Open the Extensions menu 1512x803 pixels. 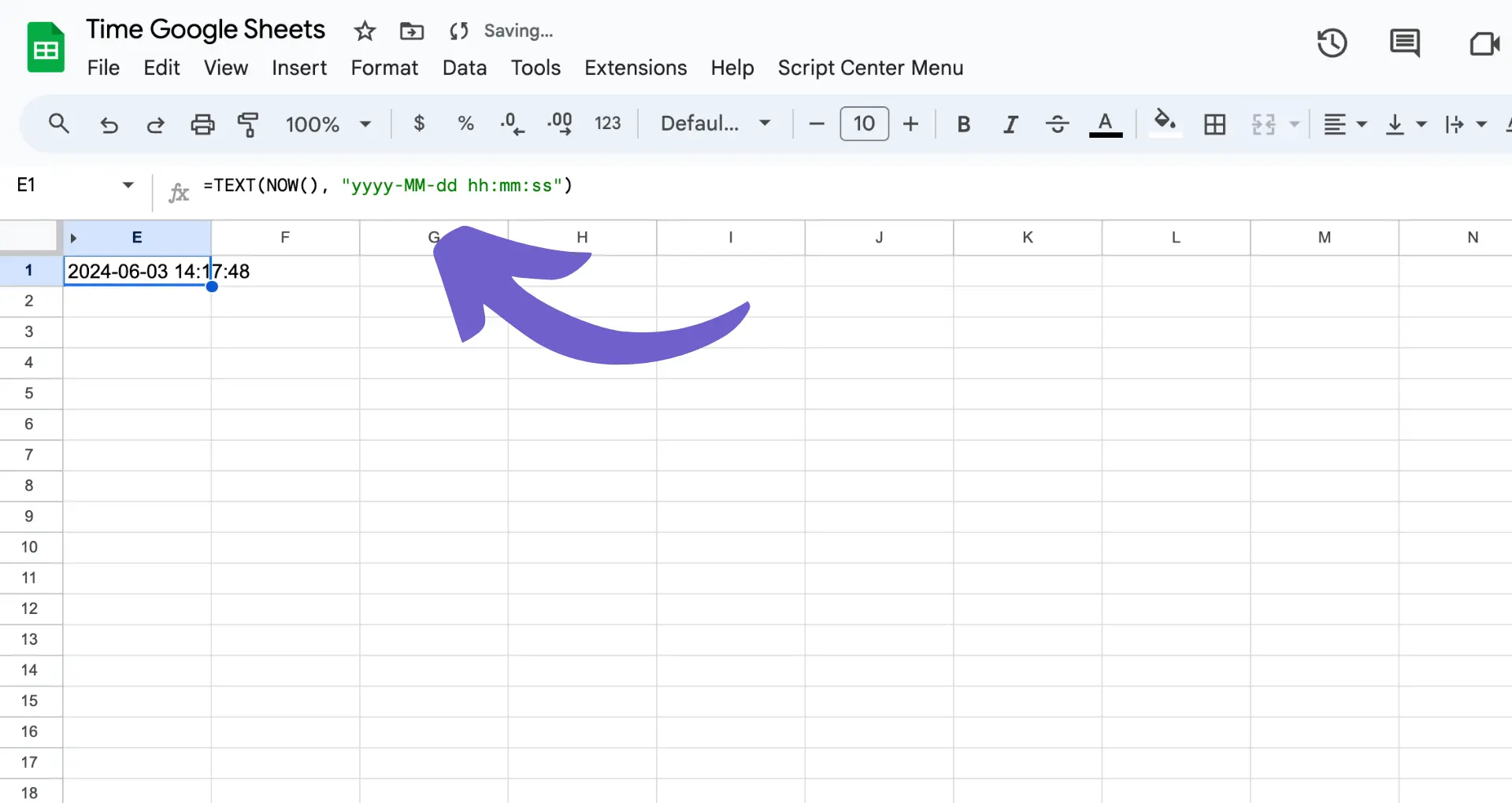click(x=636, y=68)
